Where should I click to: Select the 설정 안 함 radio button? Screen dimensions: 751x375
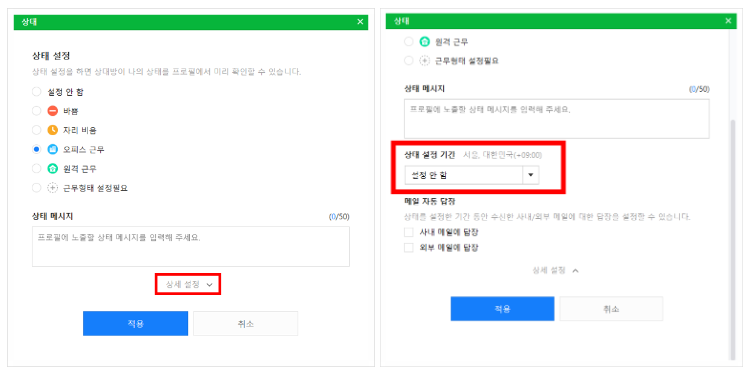36,92
